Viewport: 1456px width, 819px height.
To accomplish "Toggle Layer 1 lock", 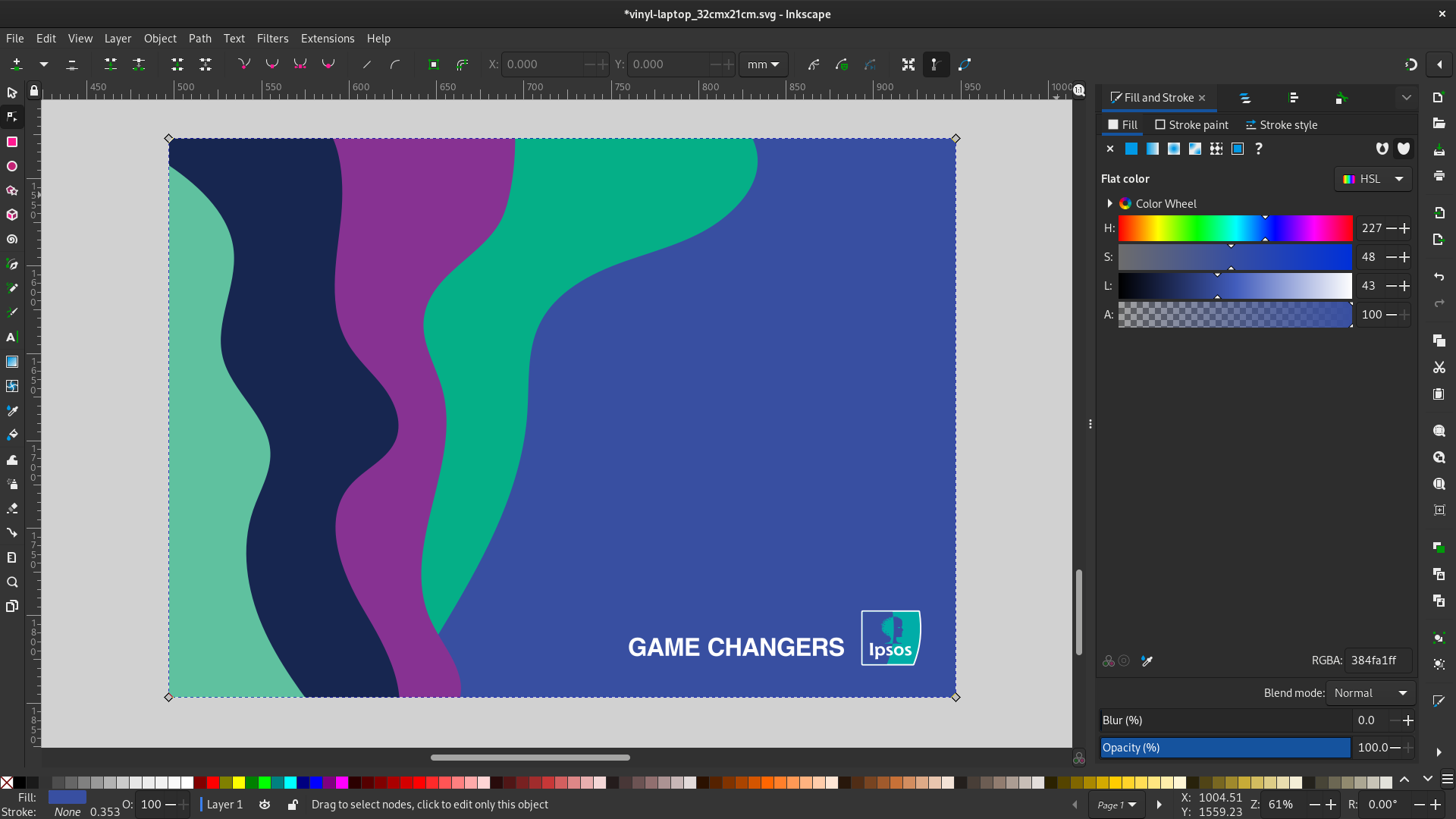I will [293, 805].
